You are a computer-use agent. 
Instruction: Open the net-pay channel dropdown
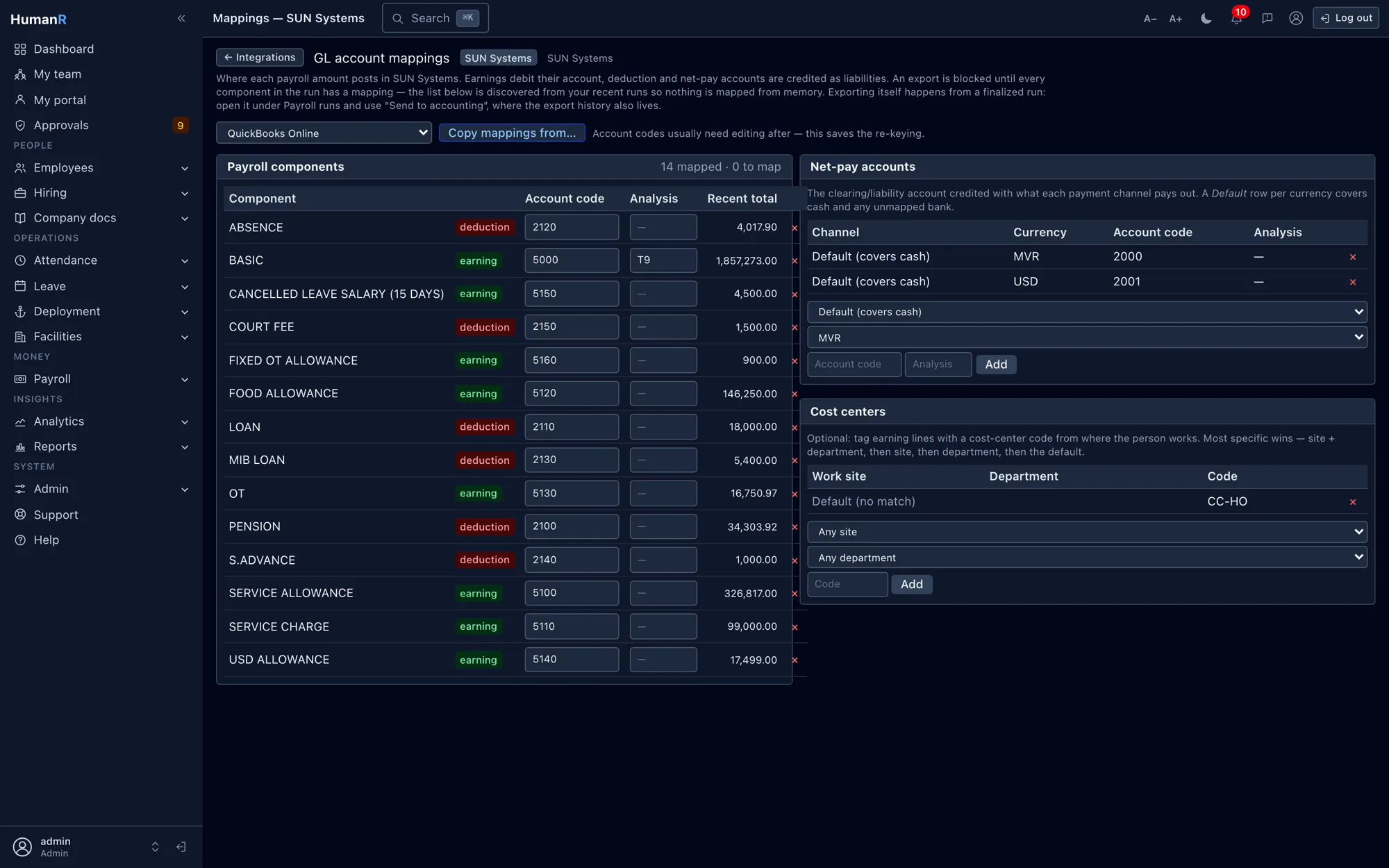click(1087, 312)
